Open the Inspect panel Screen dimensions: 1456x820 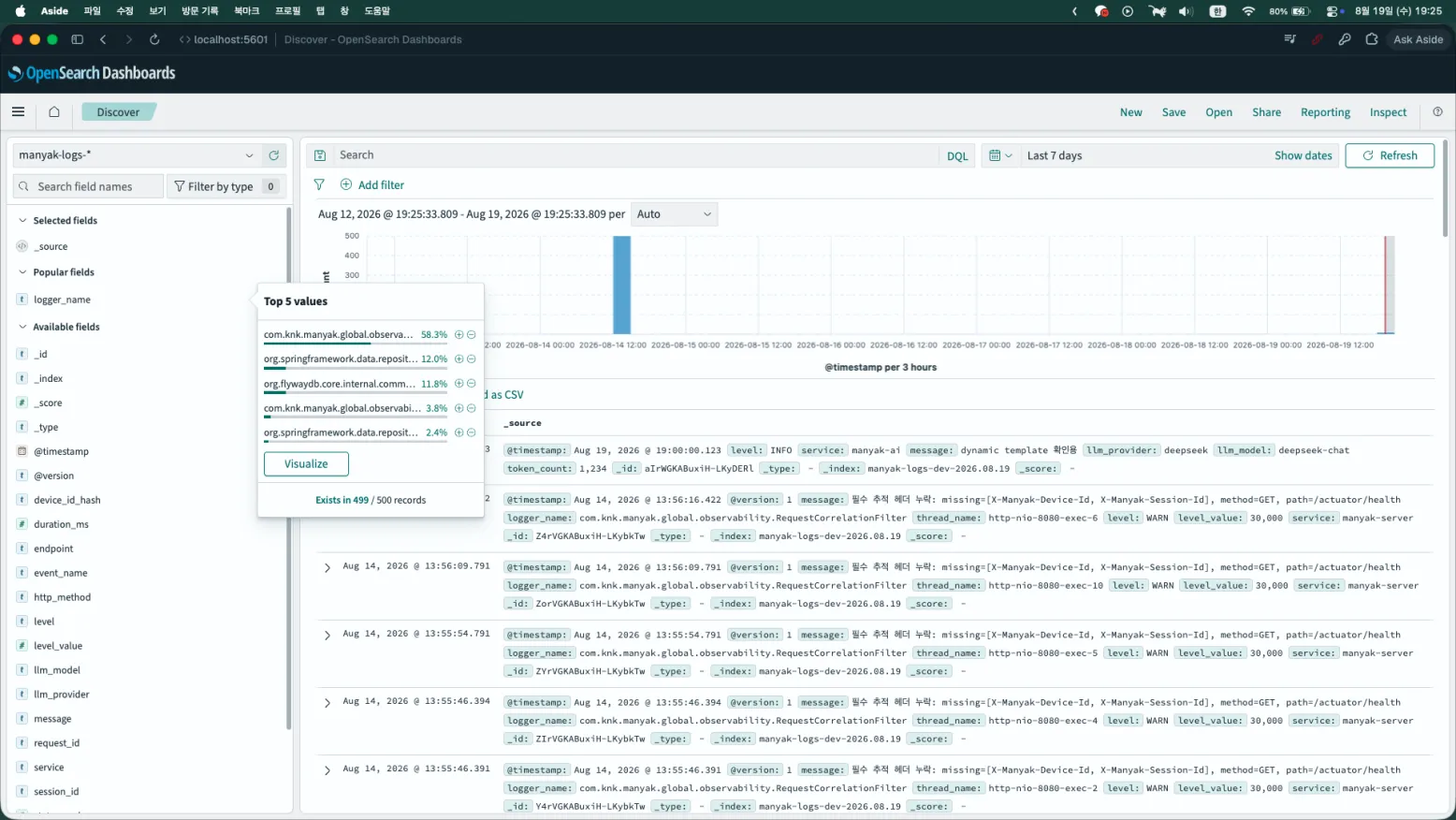[x=1388, y=112]
